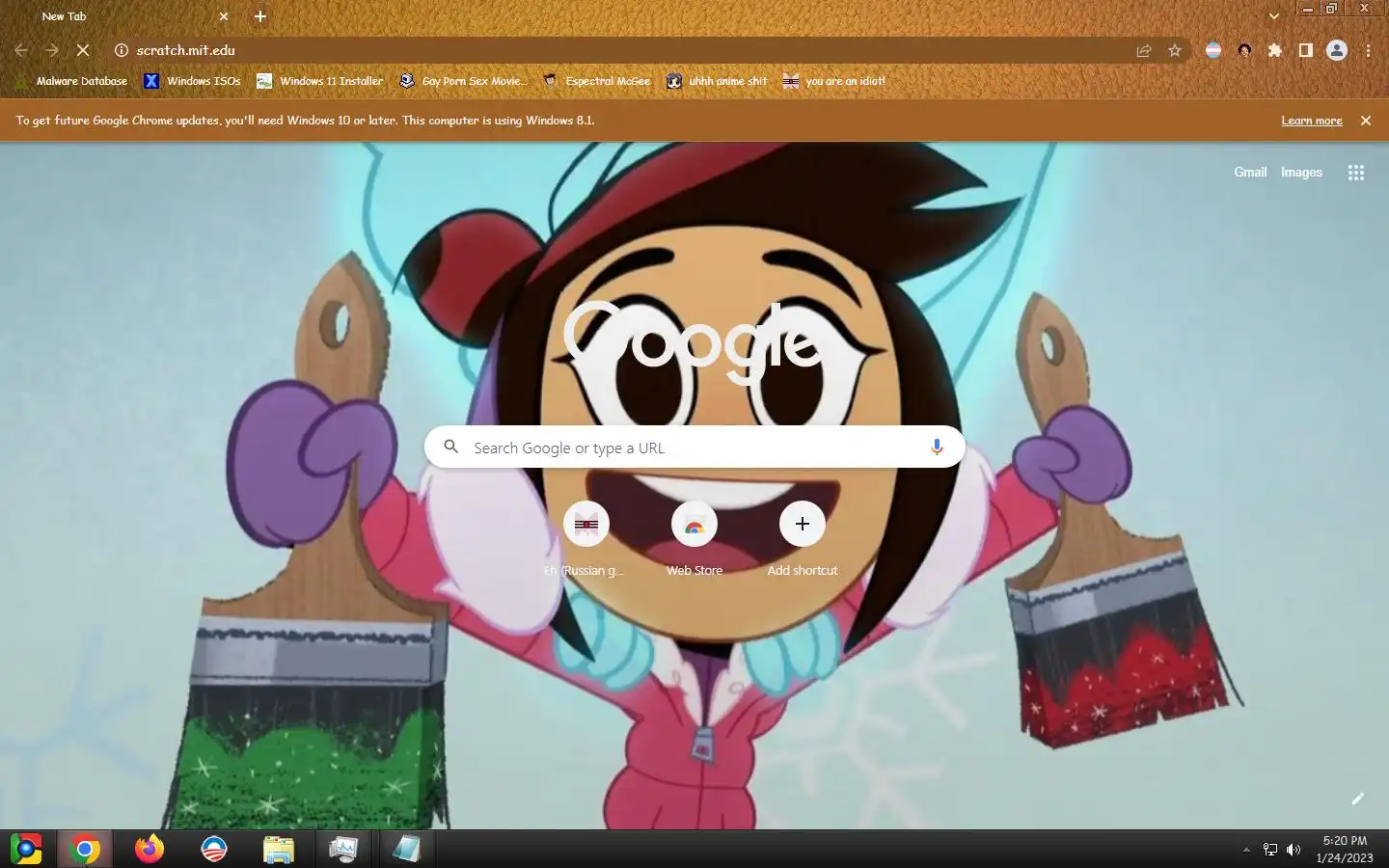The width and height of the screenshot is (1389, 868).
Task: Switch to Chrome in the taskbar
Action: 85,849
